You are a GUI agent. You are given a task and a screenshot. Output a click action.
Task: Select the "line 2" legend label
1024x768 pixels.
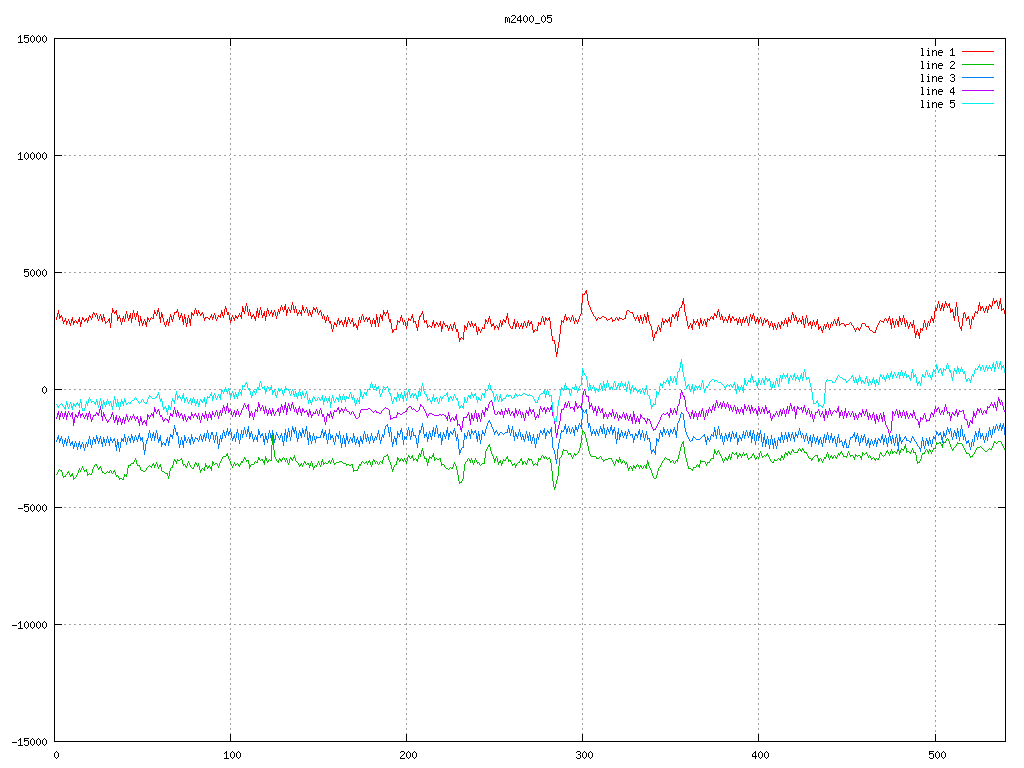click(x=937, y=65)
